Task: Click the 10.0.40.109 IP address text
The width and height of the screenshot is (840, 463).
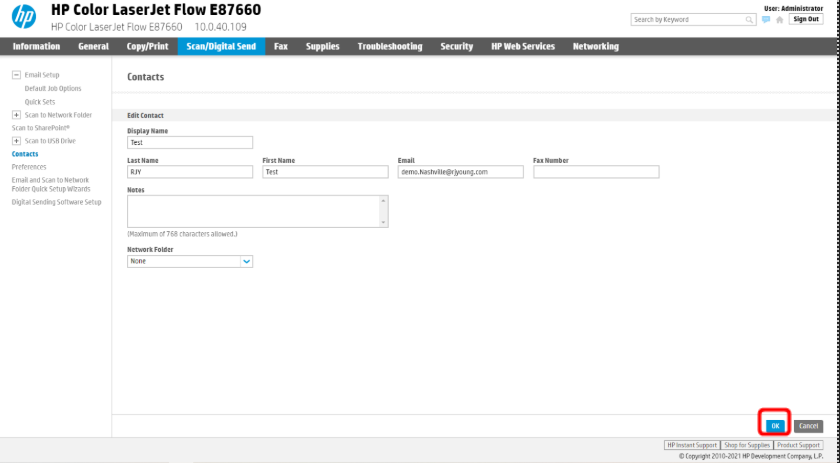Action: 221,27
